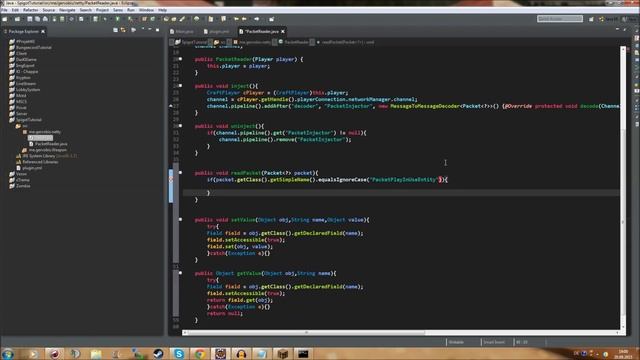Fold the inject() method
Image resolution: width=640 pixels, height=360 pixels.
[180, 86]
